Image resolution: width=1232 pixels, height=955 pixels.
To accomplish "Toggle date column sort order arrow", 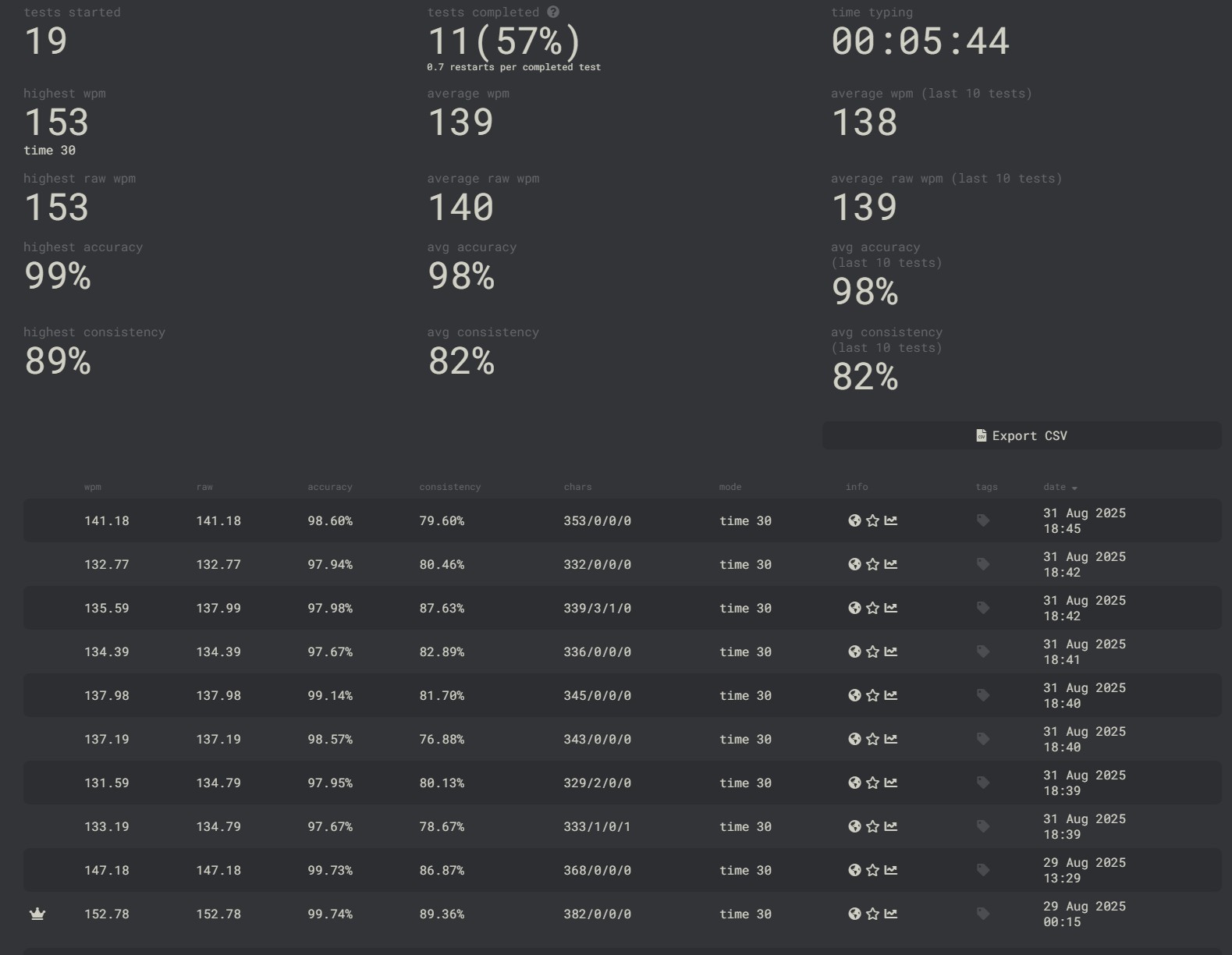I will click(1074, 488).
